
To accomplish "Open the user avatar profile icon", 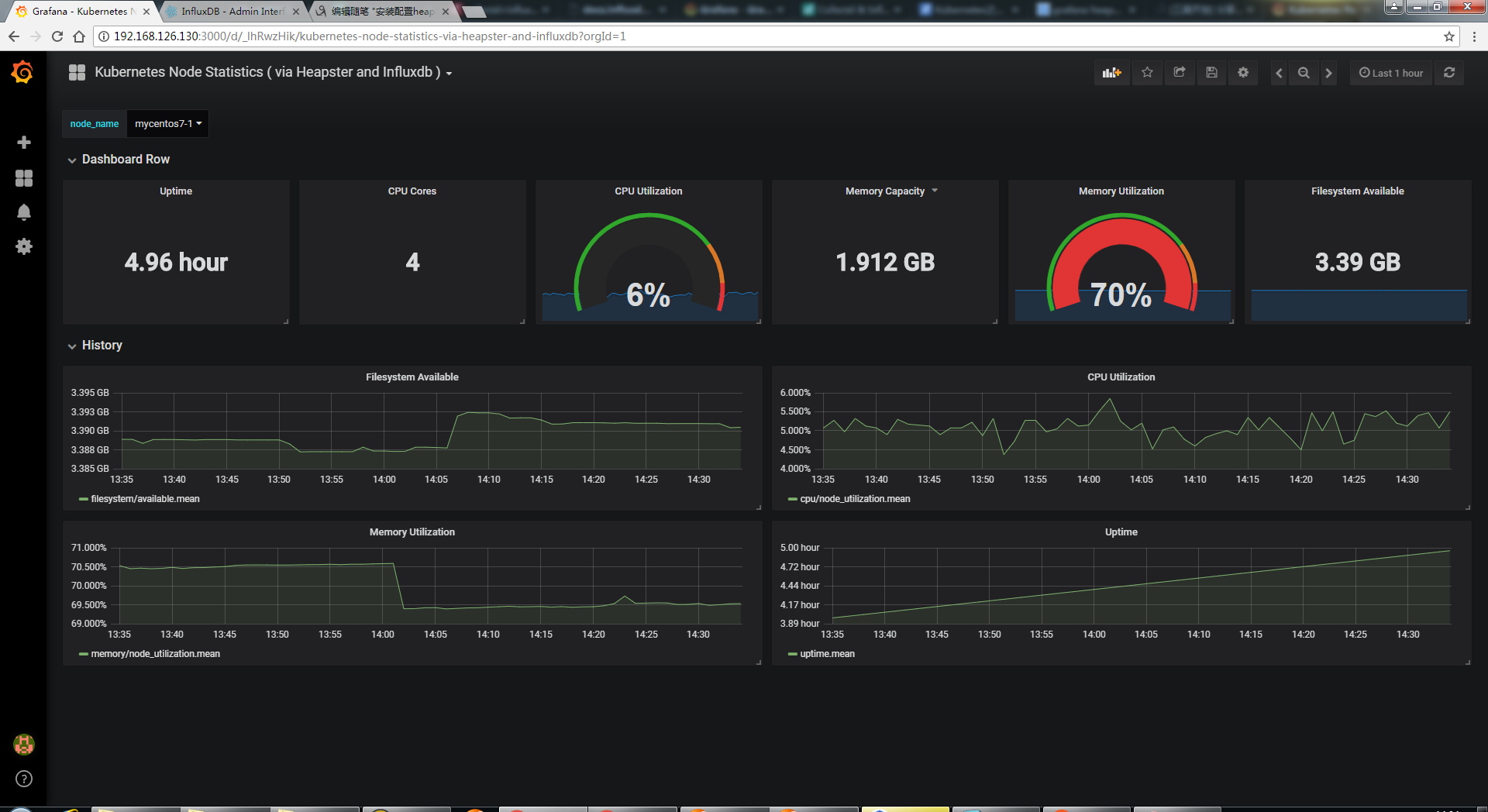I will point(24,745).
